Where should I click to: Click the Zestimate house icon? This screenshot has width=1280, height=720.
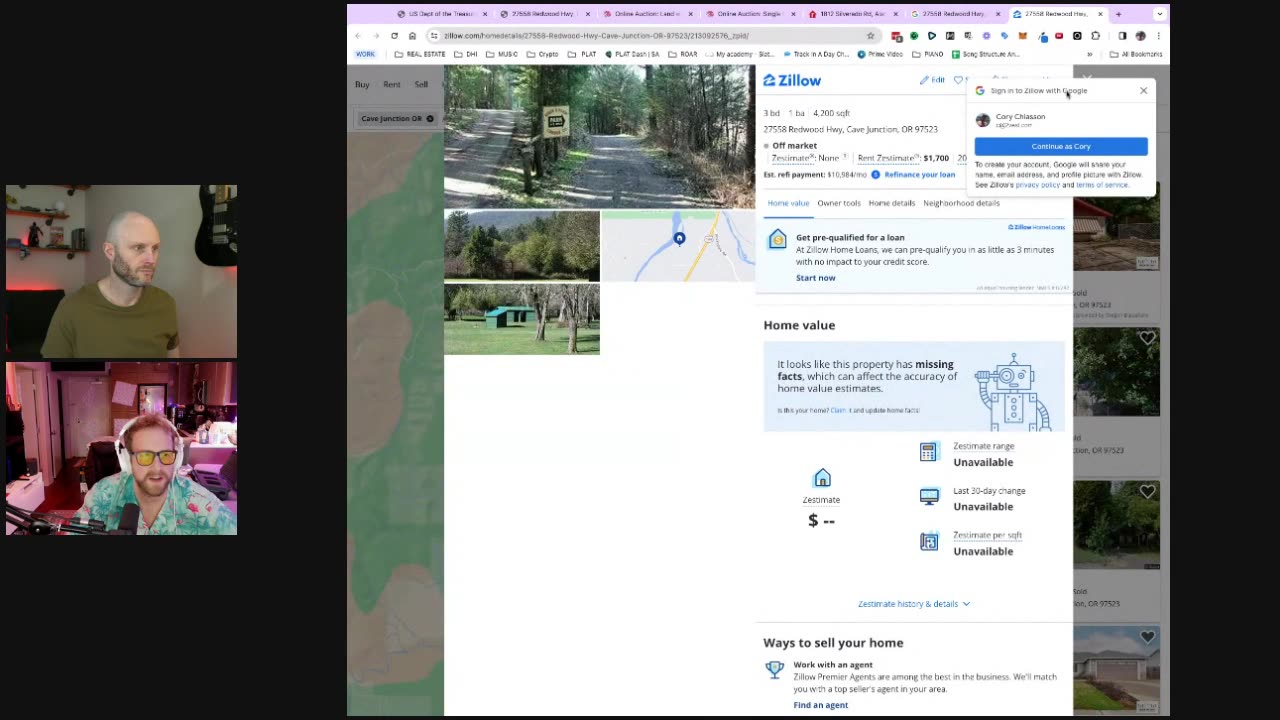point(822,478)
